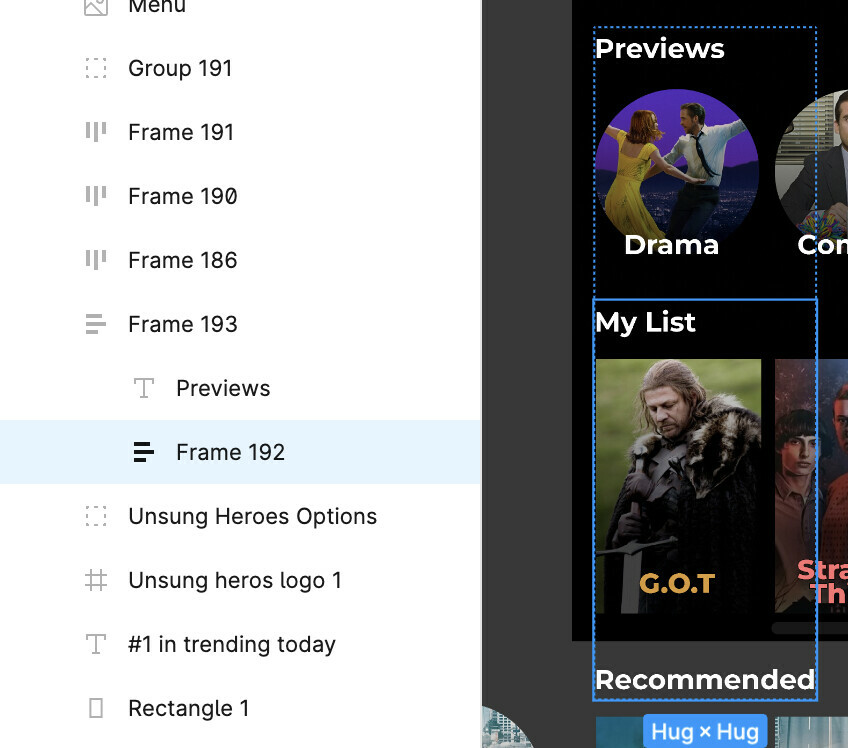Select the Previews text layer
This screenshot has height=748, width=848.
tap(223, 388)
